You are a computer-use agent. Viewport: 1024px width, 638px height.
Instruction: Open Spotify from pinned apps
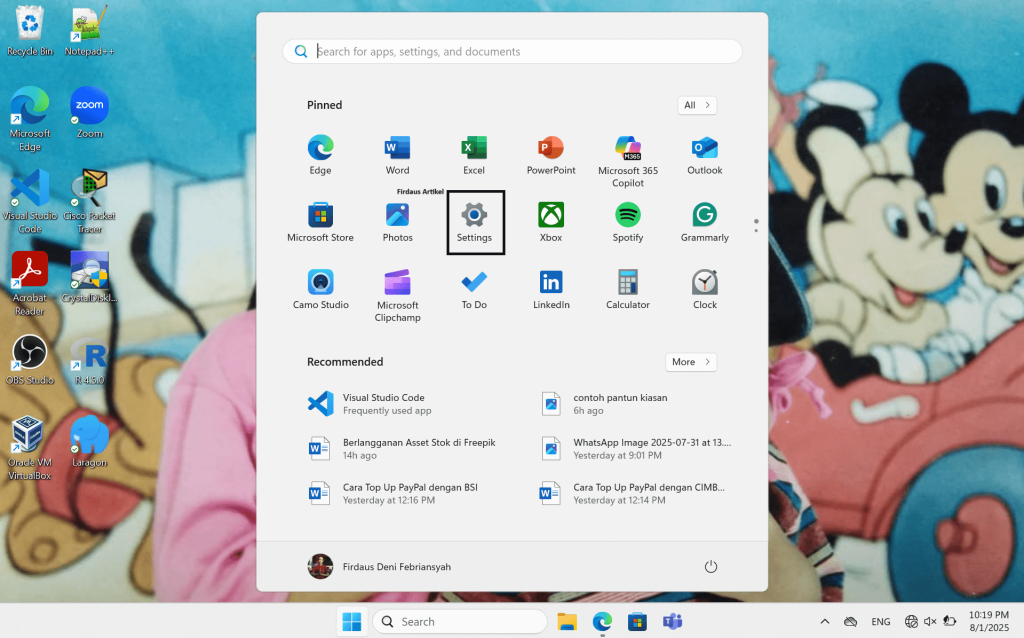coord(627,222)
